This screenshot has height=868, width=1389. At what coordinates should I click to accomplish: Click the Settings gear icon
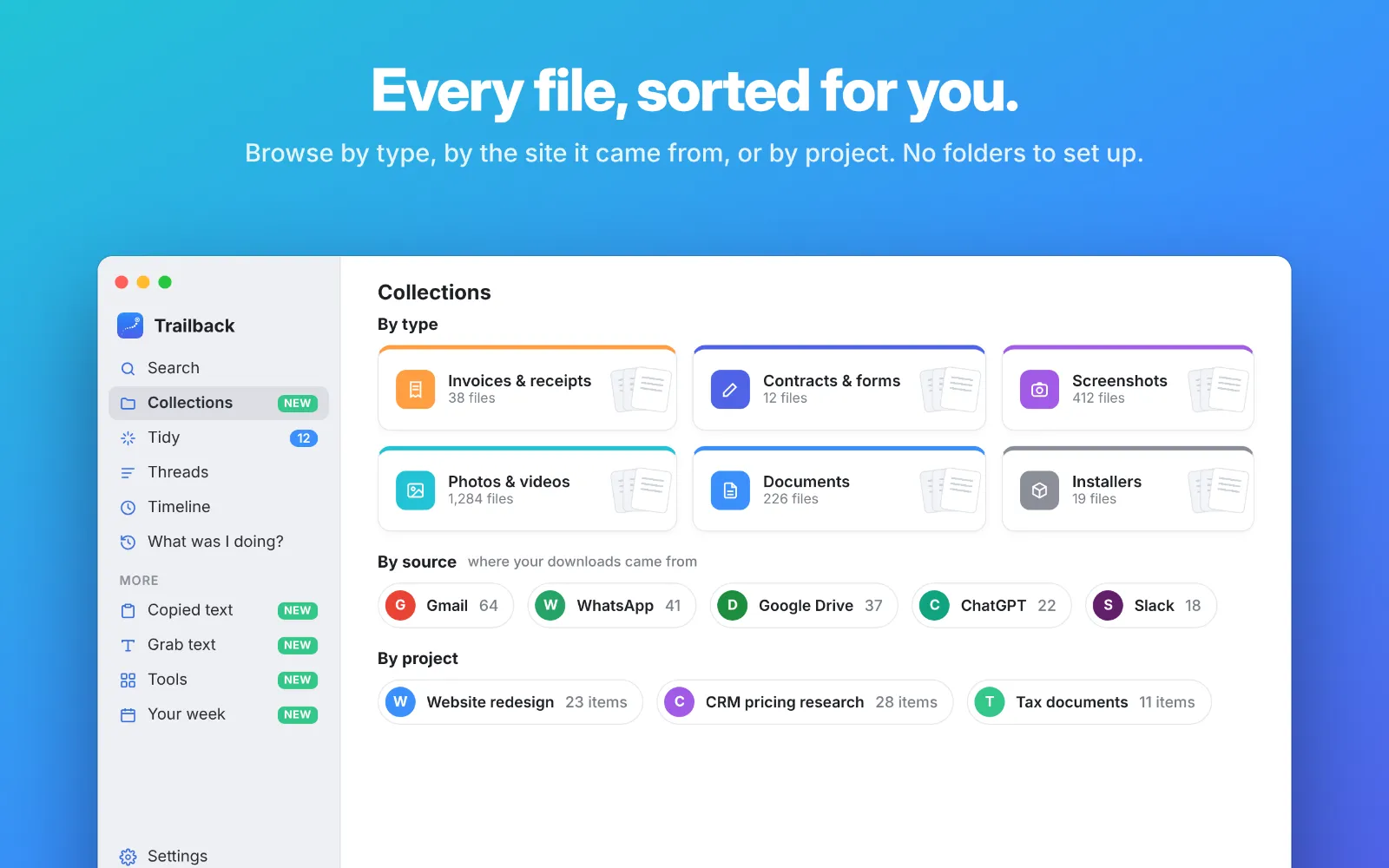(x=128, y=857)
